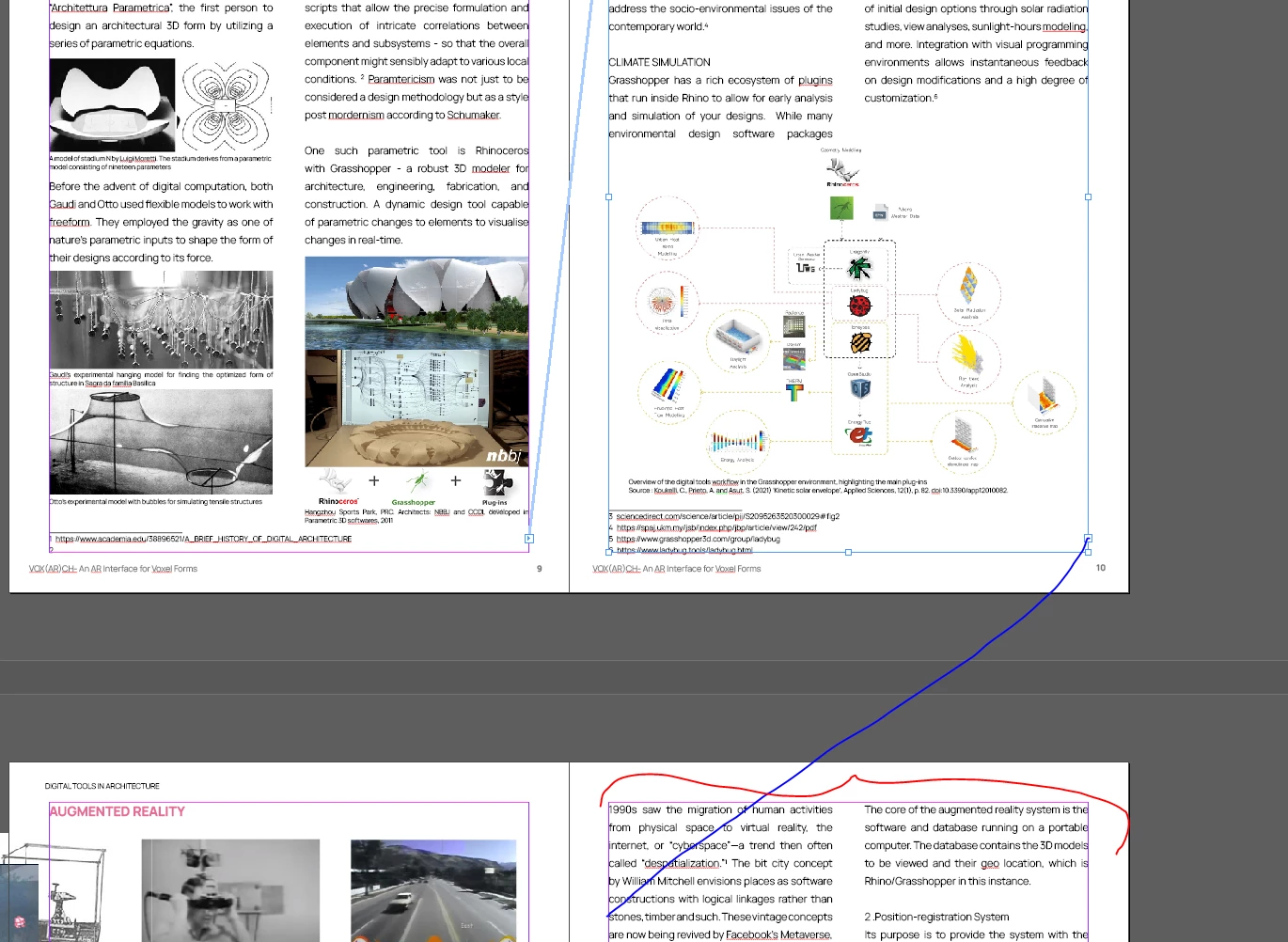Screen dimensions: 1288x942
Task: Select the road view AR photograph
Action: tap(433, 890)
